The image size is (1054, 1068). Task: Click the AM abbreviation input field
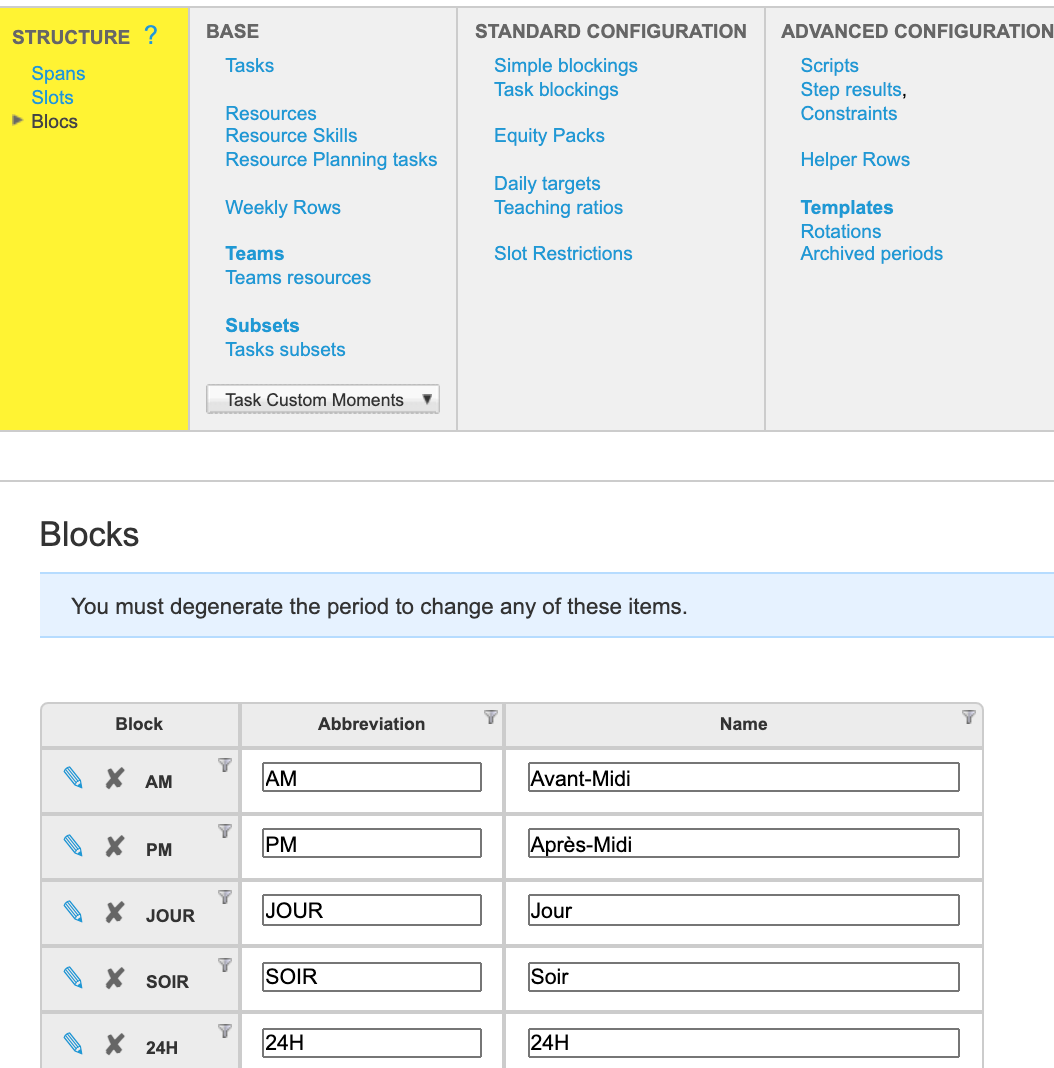(372, 778)
